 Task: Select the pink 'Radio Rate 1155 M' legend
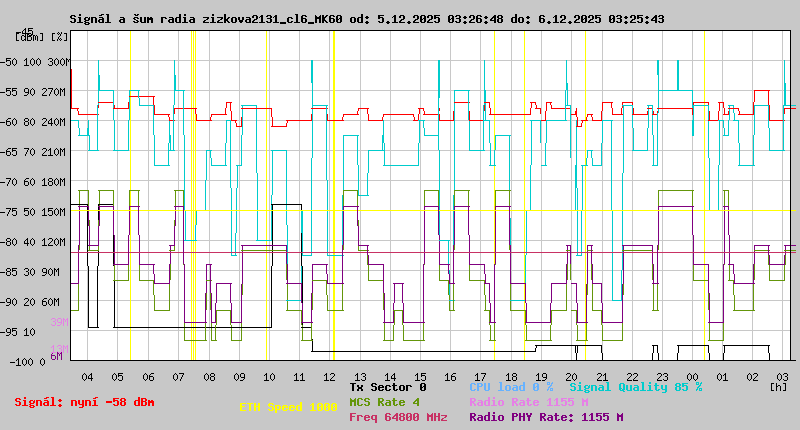[x=528, y=402]
